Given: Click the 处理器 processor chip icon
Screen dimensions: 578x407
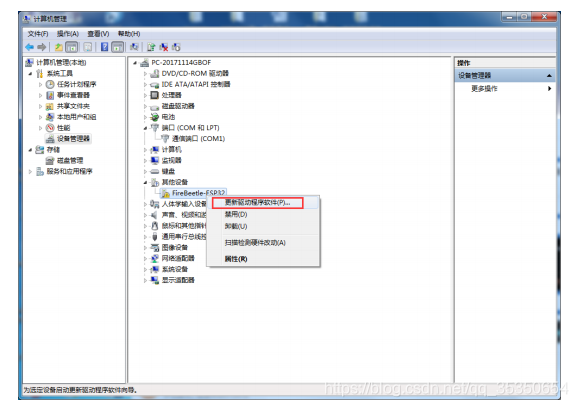Looking at the screenshot, I should [x=155, y=95].
